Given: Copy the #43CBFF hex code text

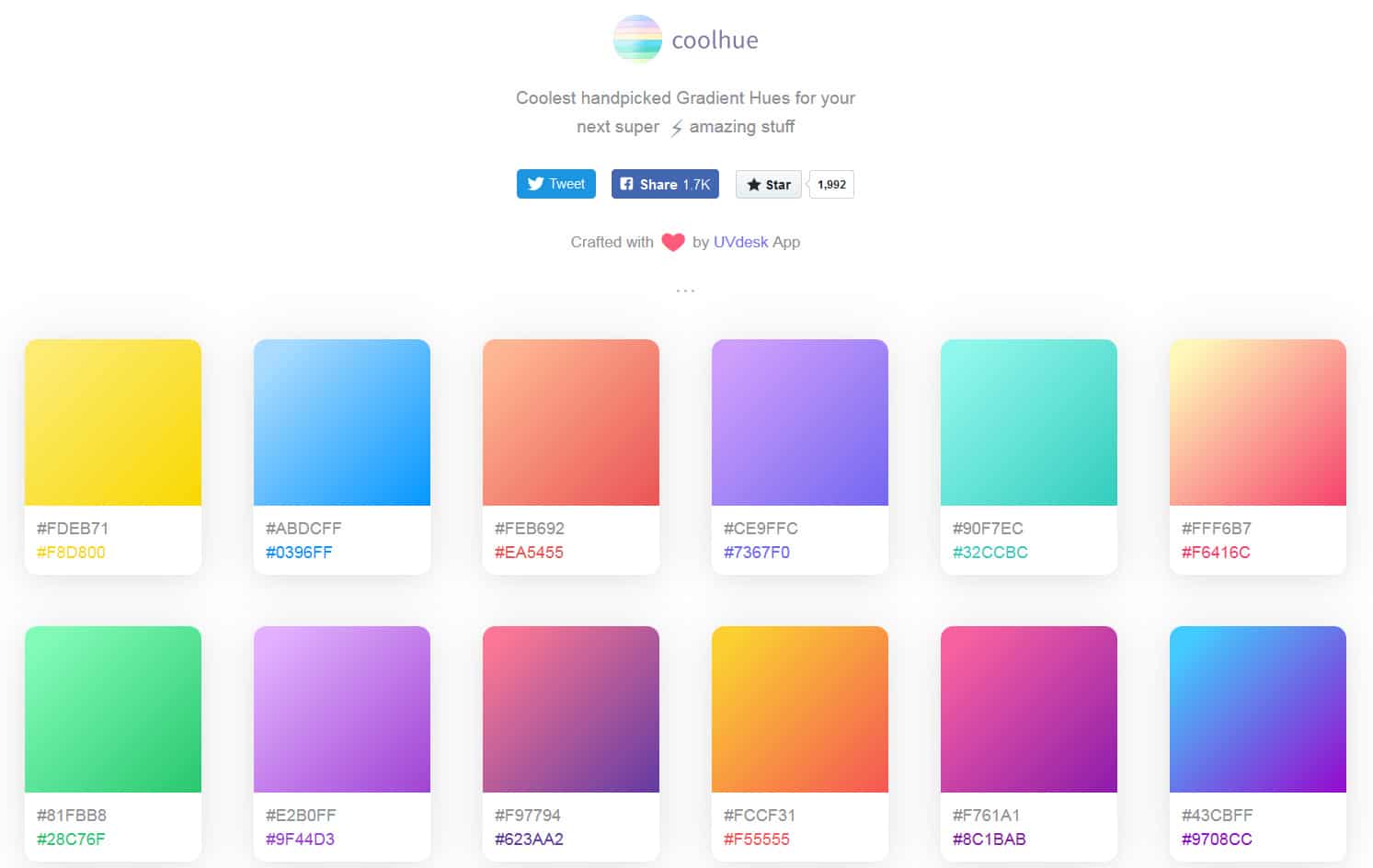Looking at the screenshot, I should [1217, 816].
